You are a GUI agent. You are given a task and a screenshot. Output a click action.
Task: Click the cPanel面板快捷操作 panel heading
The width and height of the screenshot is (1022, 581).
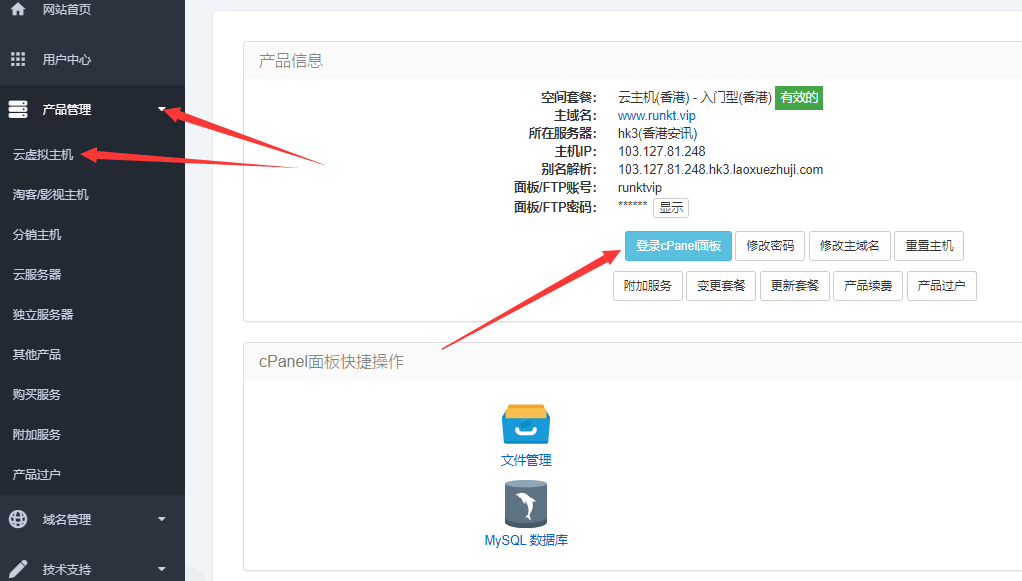331,362
